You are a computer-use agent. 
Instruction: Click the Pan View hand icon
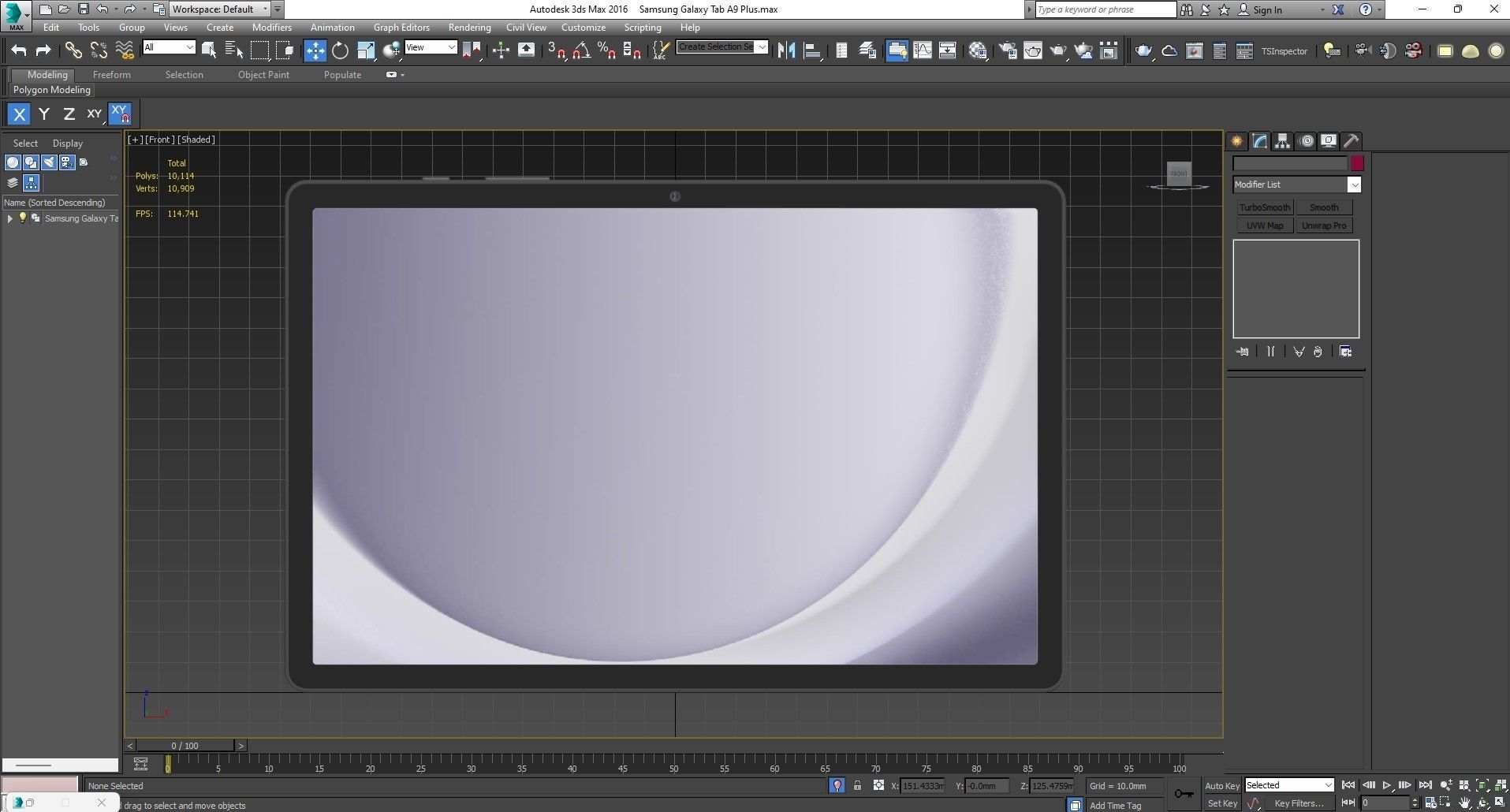[1464, 803]
